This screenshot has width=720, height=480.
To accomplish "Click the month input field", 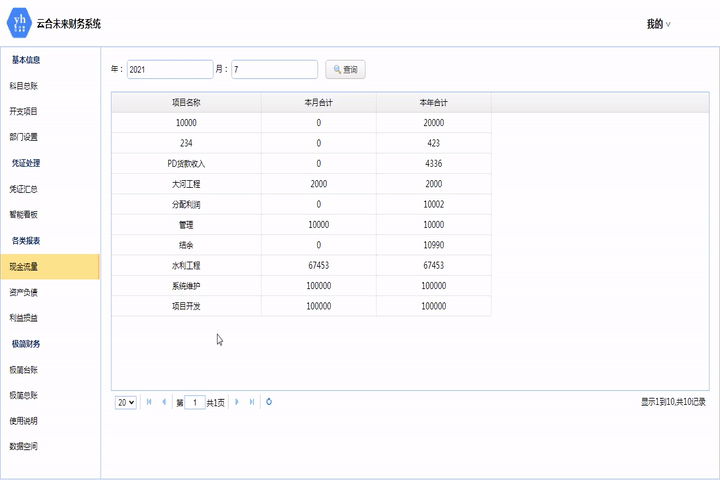I will tap(274, 70).
